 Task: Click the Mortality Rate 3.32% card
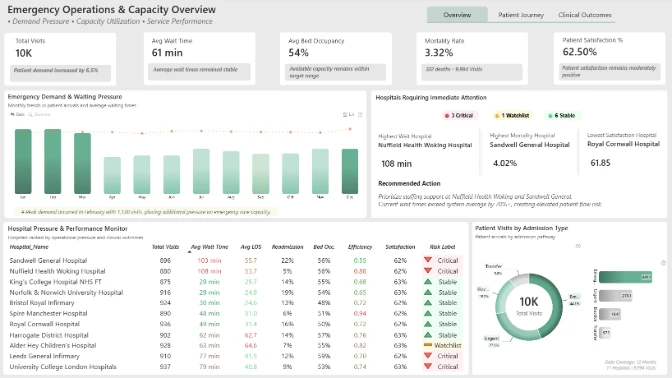tap(472, 59)
